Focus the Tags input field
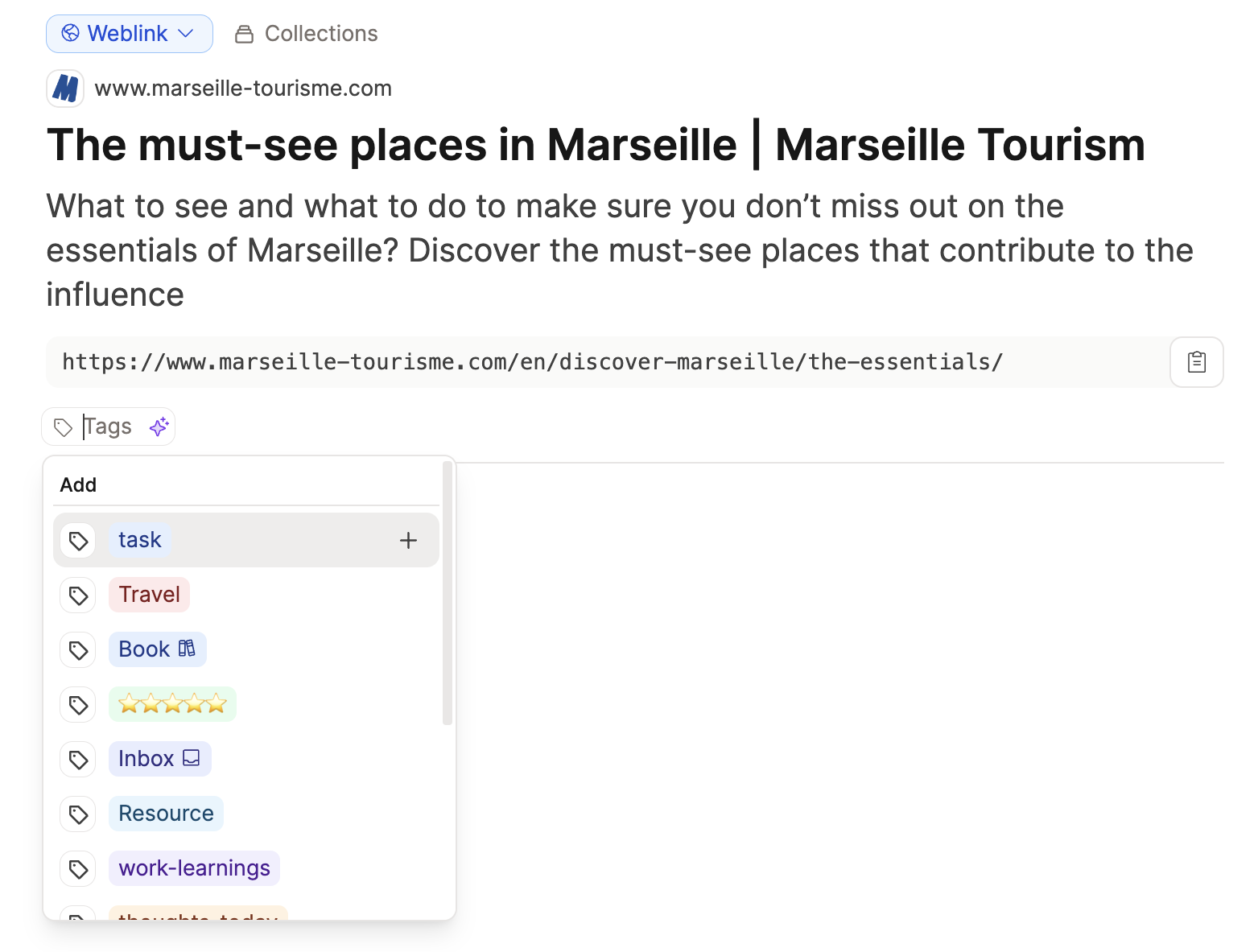1258x952 pixels. tap(109, 427)
